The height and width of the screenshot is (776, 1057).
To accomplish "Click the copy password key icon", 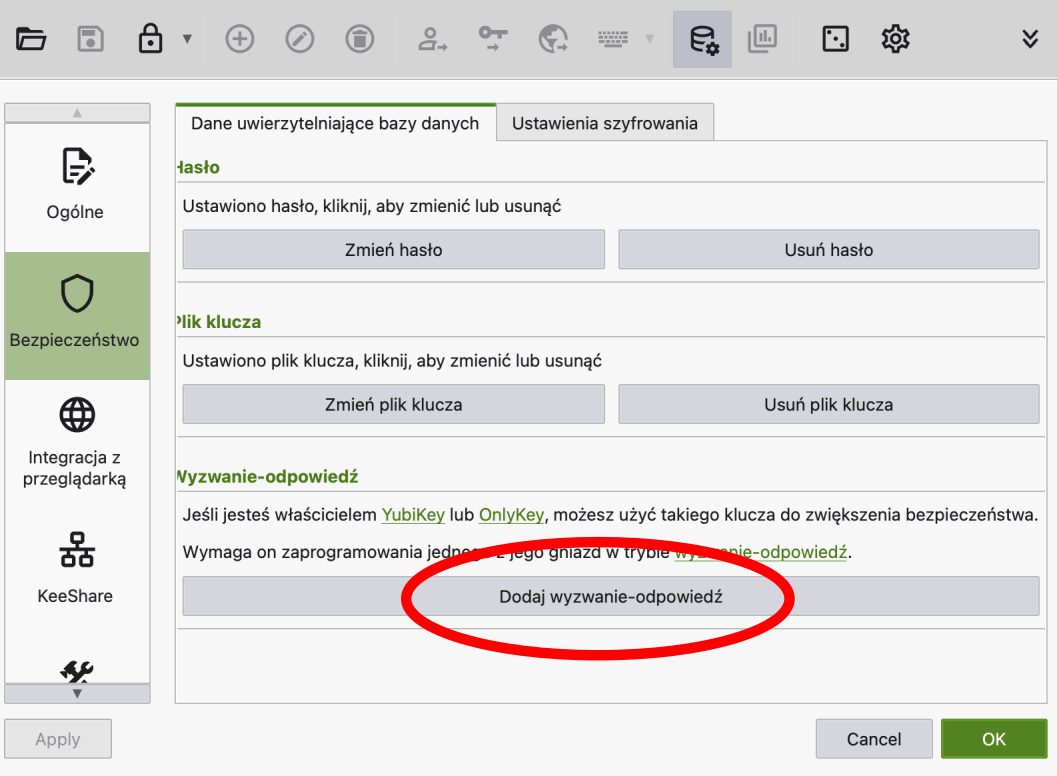I will pyautogui.click(x=492, y=39).
